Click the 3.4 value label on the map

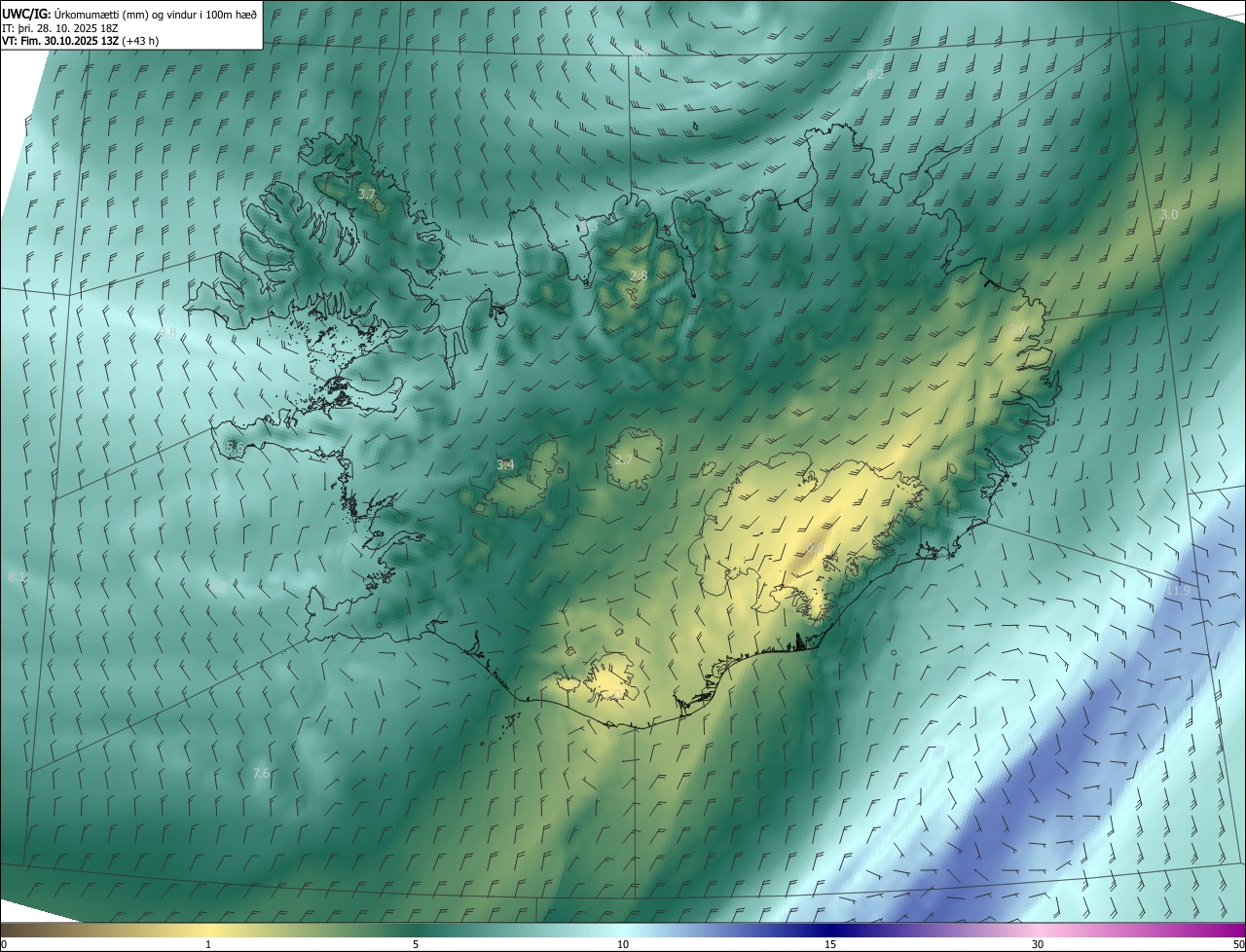(505, 465)
